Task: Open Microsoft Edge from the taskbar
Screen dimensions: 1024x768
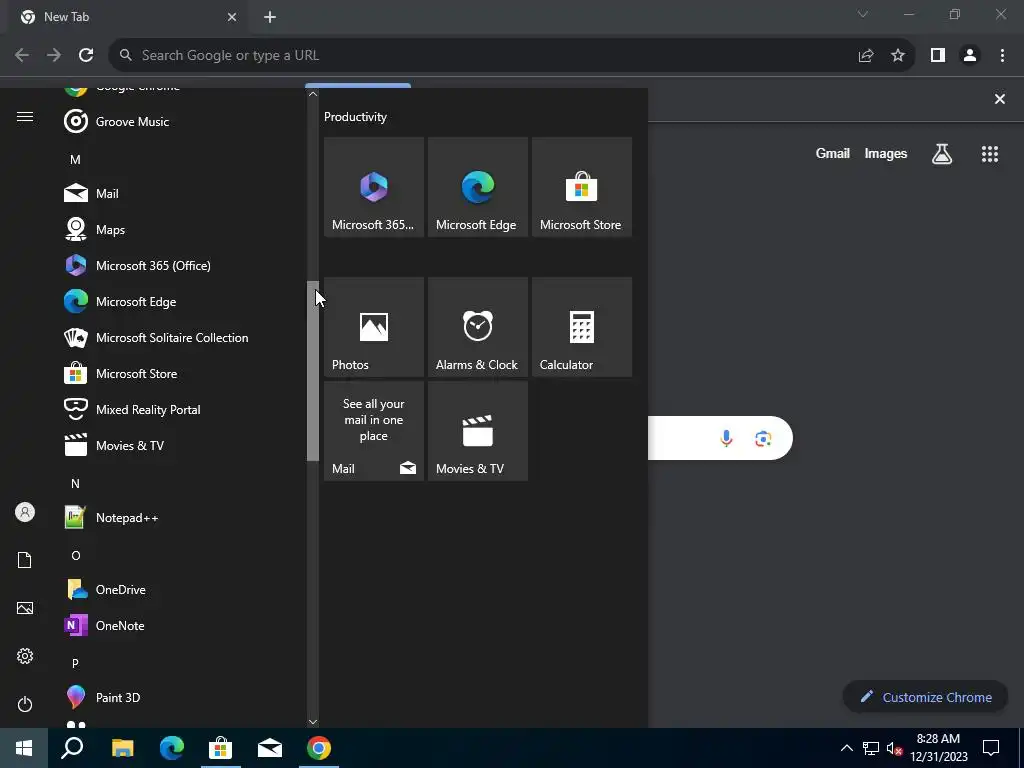Action: (172, 748)
